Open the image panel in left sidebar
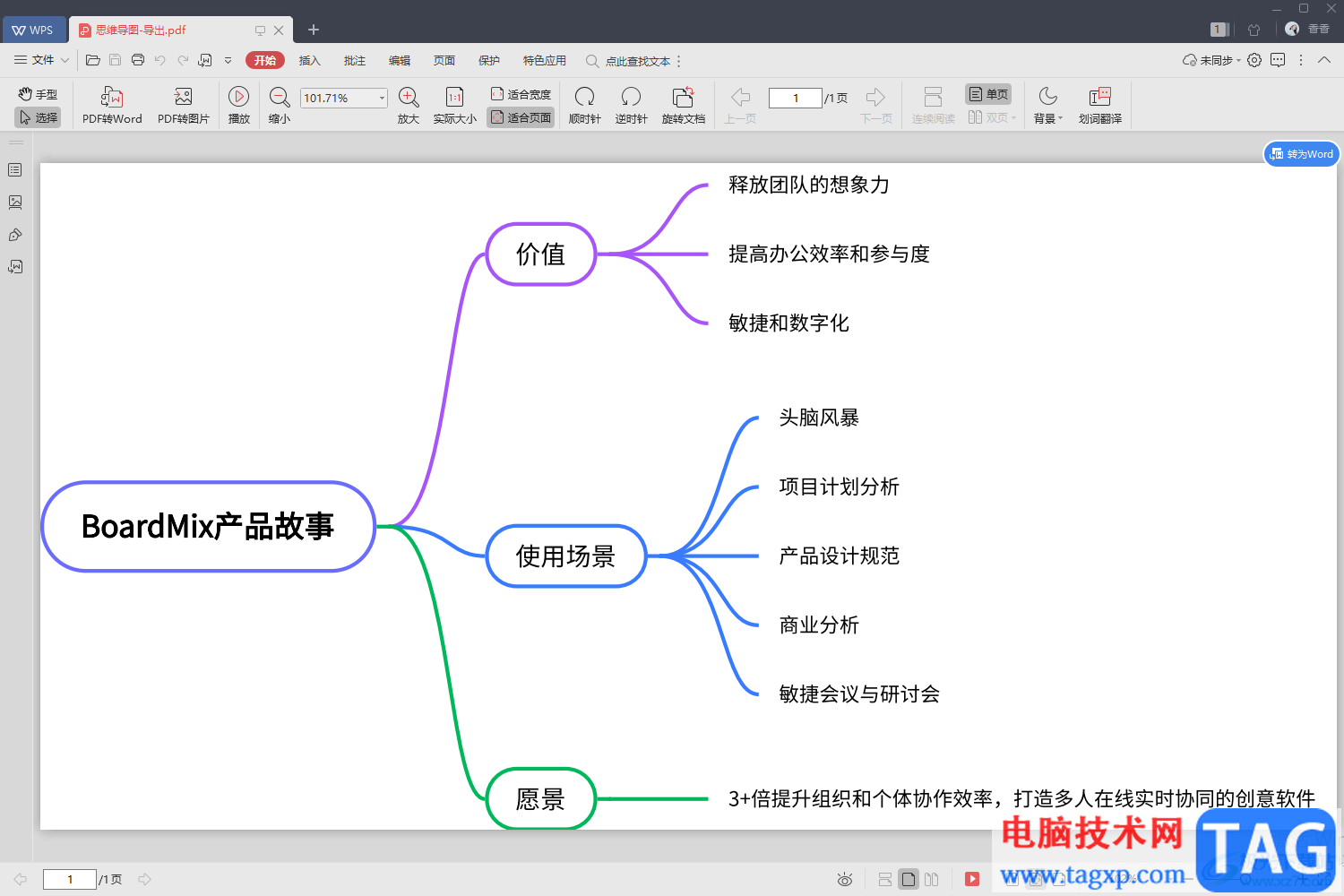The width and height of the screenshot is (1344, 896). click(15, 202)
